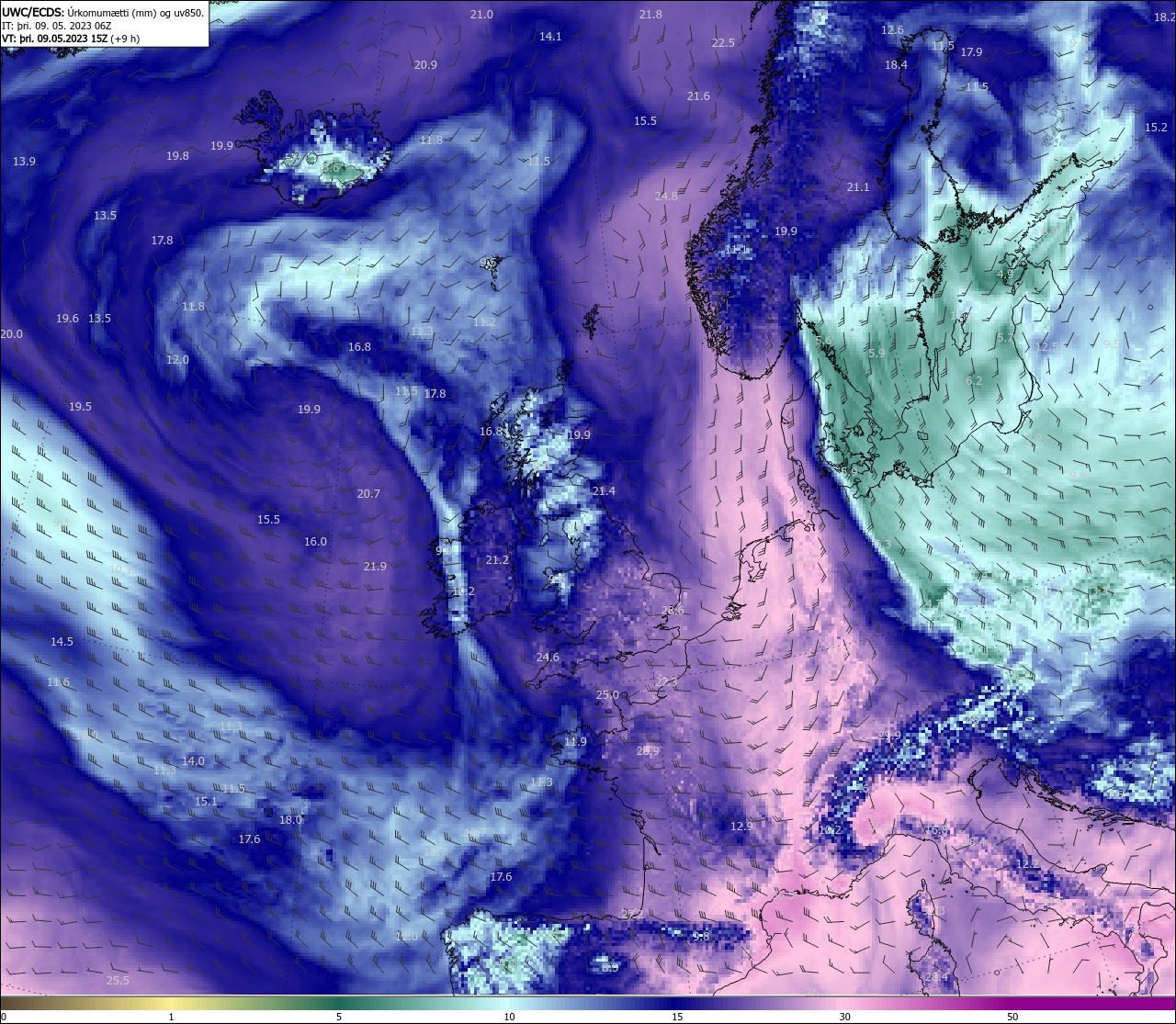The width and height of the screenshot is (1176, 1024).
Task: Click the map value 21.8
Action: tap(650, 15)
